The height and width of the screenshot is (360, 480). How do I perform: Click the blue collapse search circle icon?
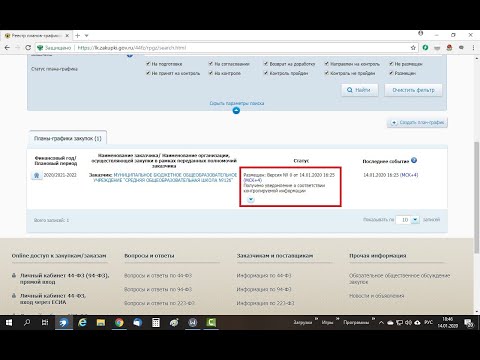tap(236, 110)
